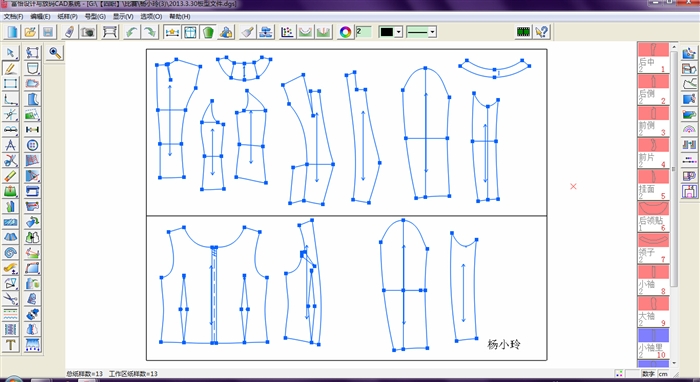This screenshot has height=382, width=700.
Task: Open the 号型(G) menu
Action: tap(95, 17)
